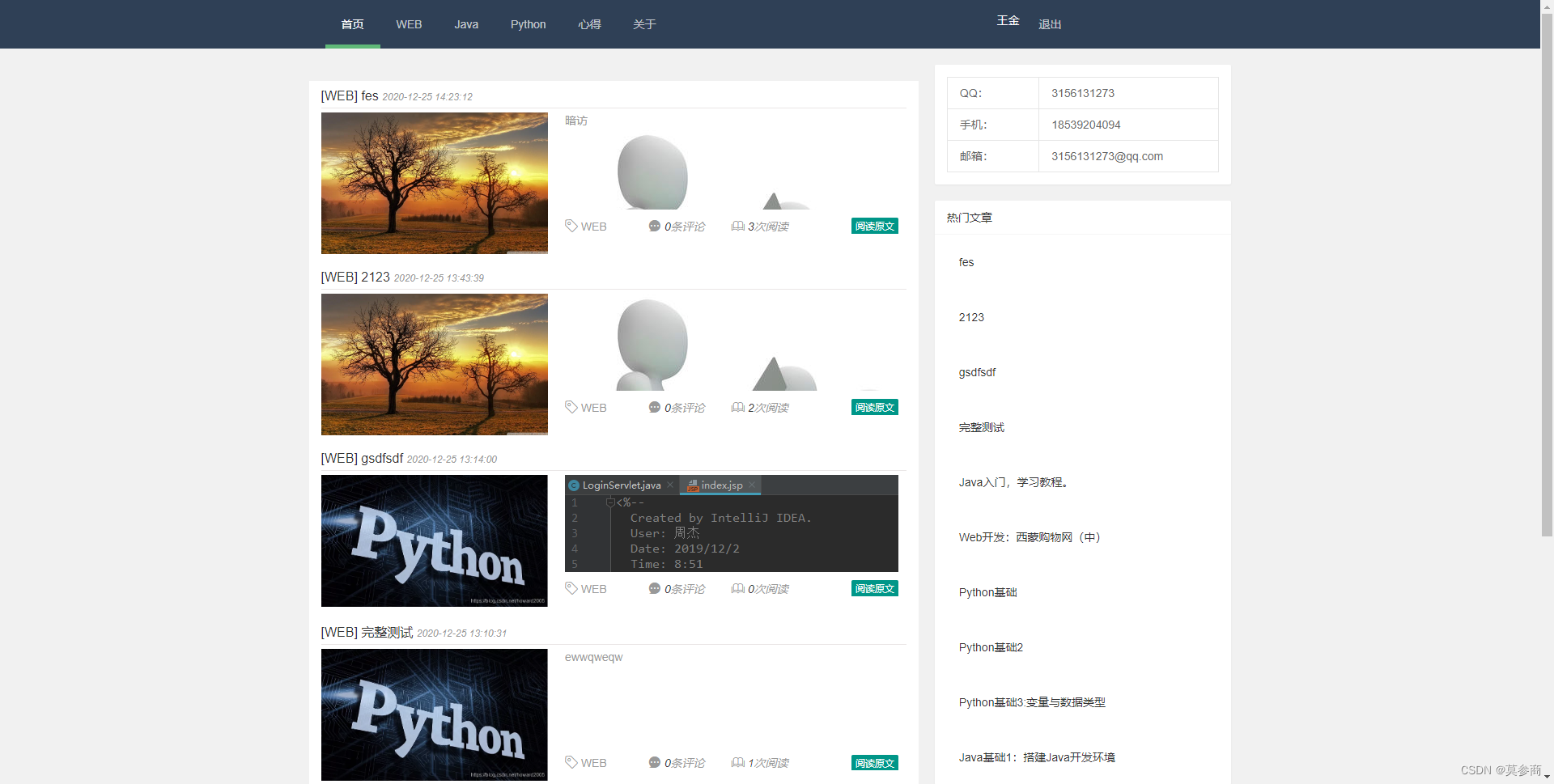Screen dimensions: 1554x784
Task: Open the [WEB] 2123 post title
Action: pyautogui.click(x=355, y=277)
